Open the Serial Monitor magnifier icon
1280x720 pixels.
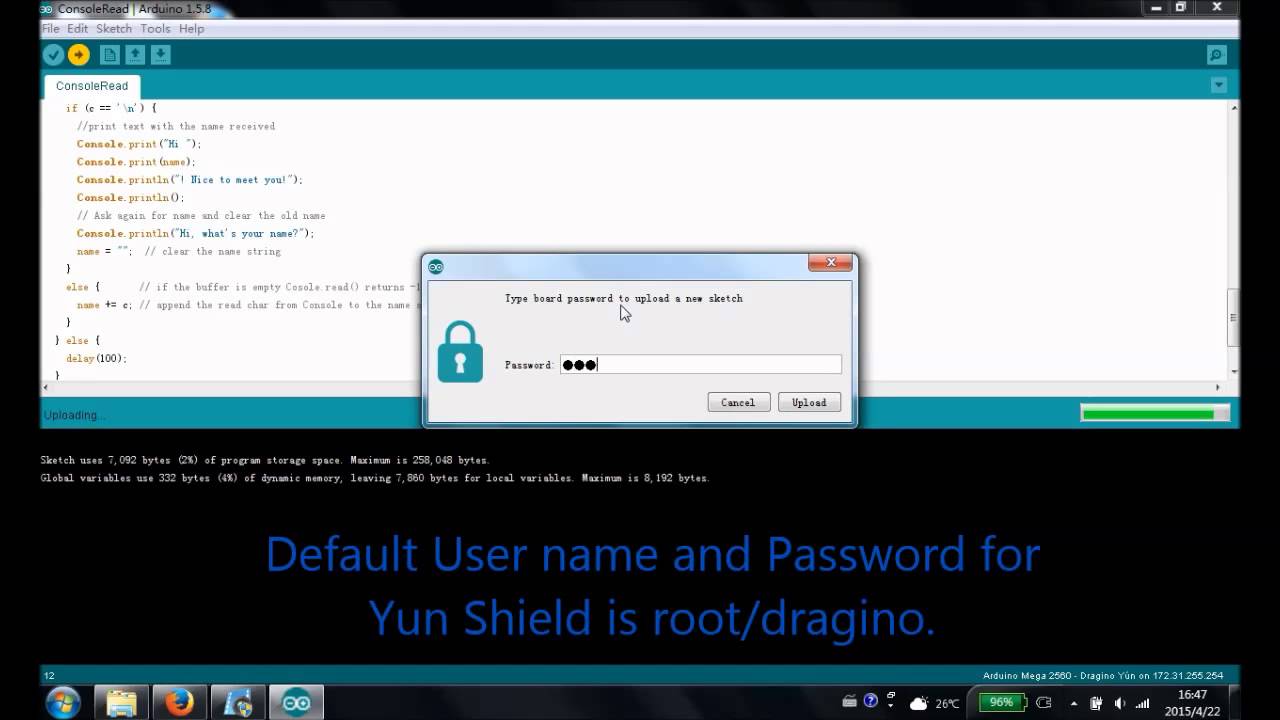(x=1216, y=55)
